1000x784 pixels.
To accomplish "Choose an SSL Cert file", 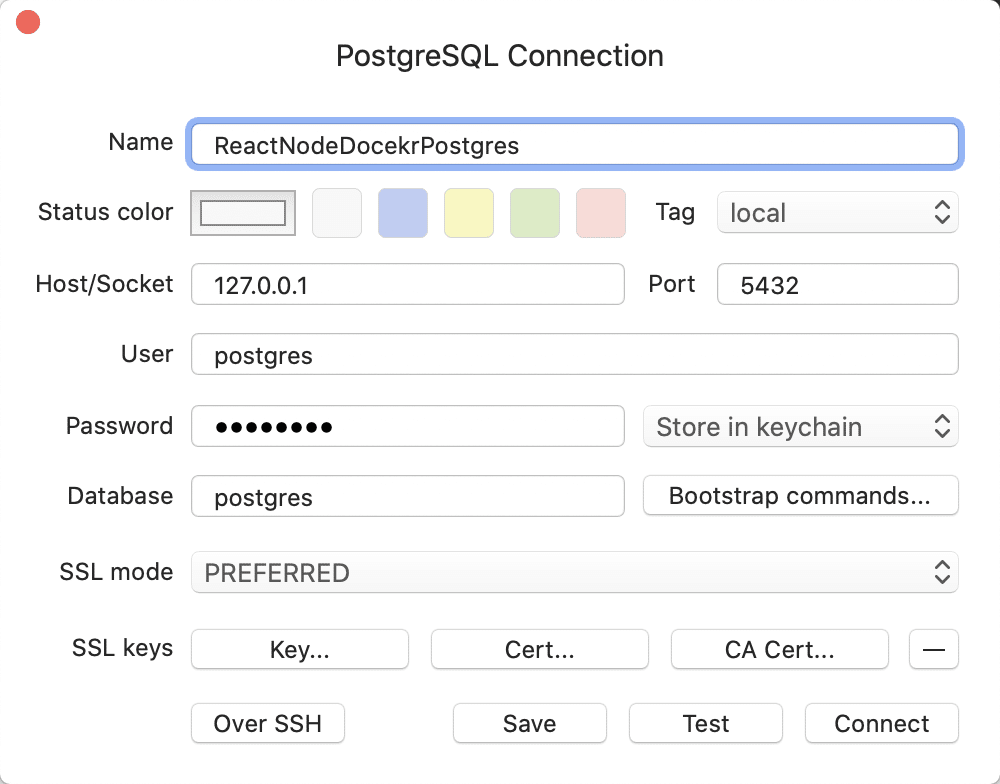I will [x=539, y=649].
